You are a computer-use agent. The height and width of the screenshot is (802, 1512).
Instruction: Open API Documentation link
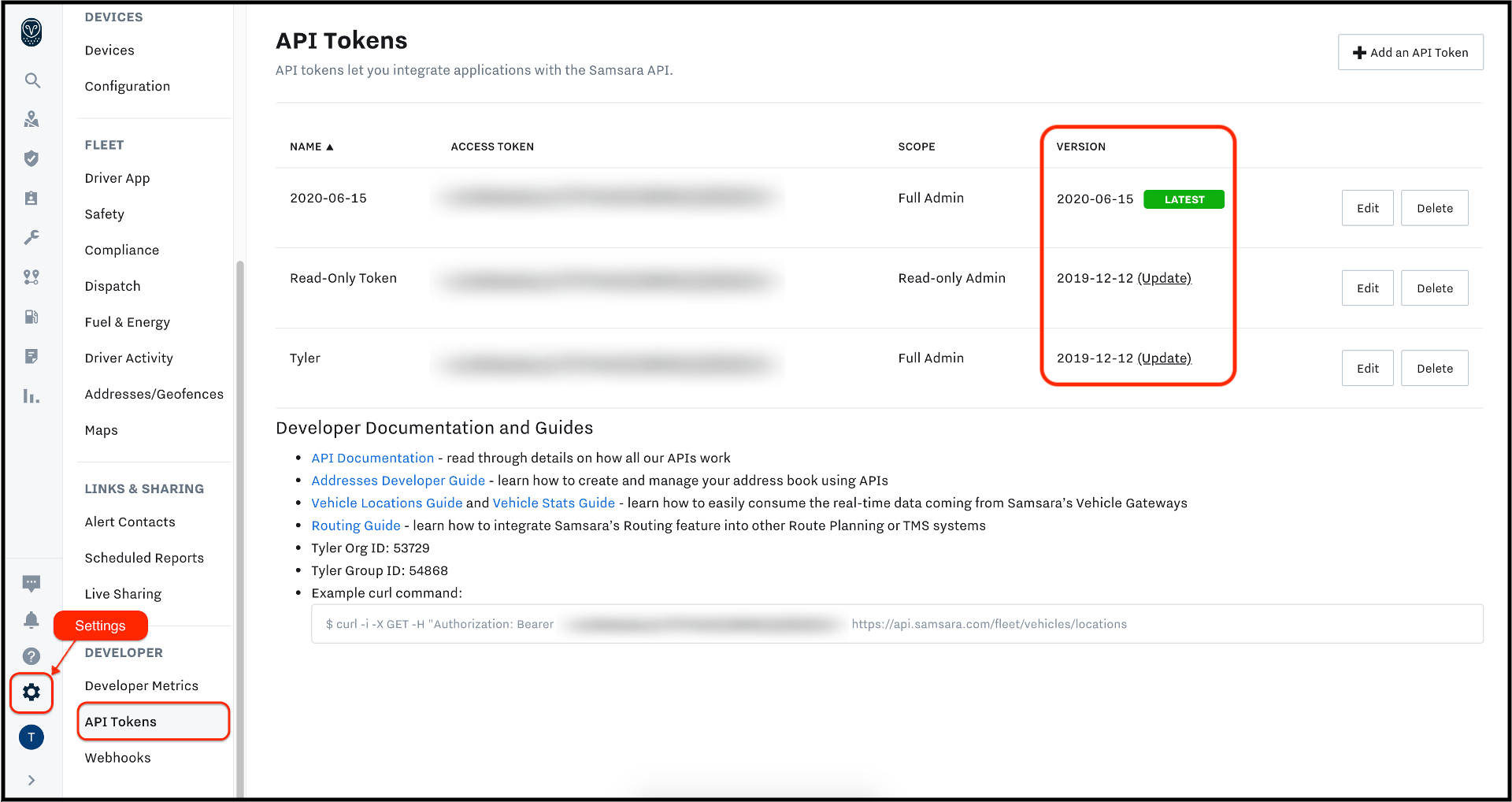tap(372, 459)
